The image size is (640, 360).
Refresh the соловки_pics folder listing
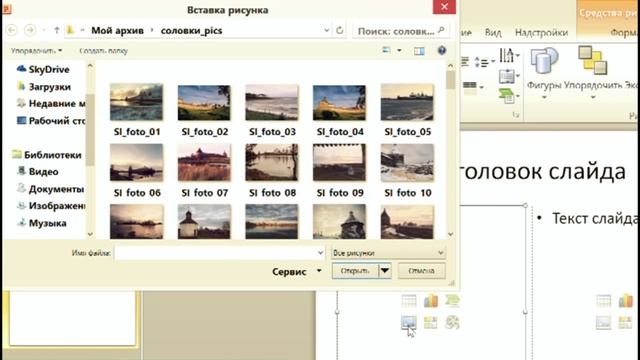point(340,30)
